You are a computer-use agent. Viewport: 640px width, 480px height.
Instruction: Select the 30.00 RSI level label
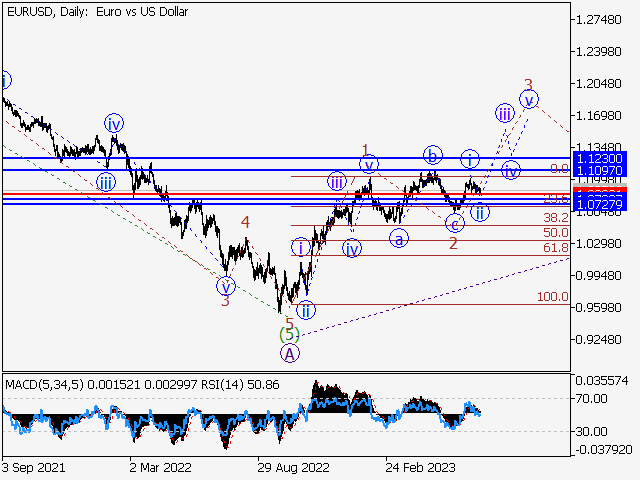pyautogui.click(x=592, y=431)
